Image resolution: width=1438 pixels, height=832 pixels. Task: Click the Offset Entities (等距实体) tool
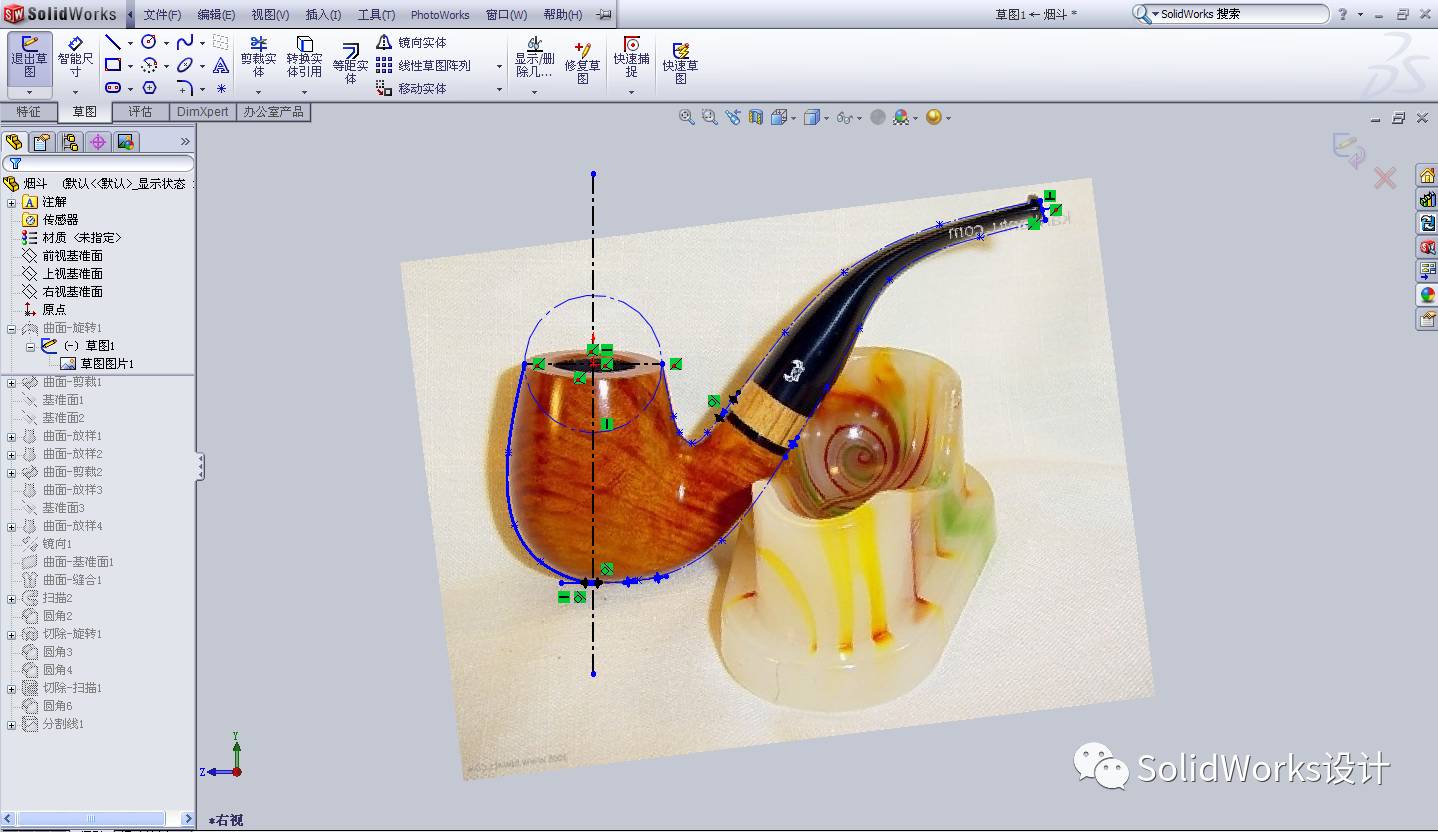pyautogui.click(x=350, y=64)
